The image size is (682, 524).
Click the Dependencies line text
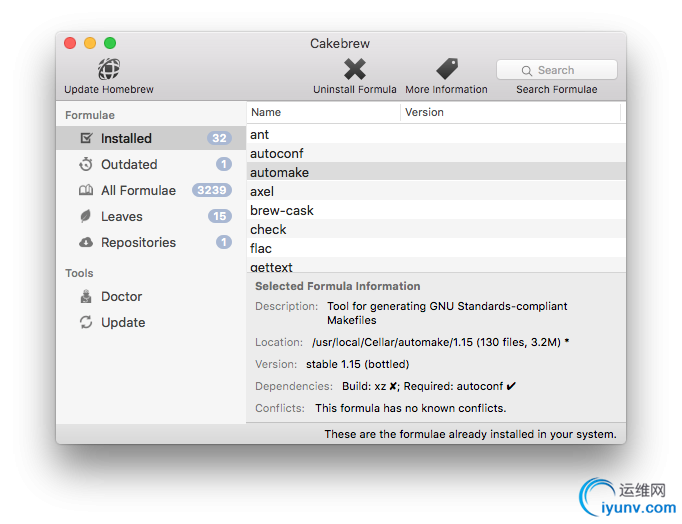[429, 386]
